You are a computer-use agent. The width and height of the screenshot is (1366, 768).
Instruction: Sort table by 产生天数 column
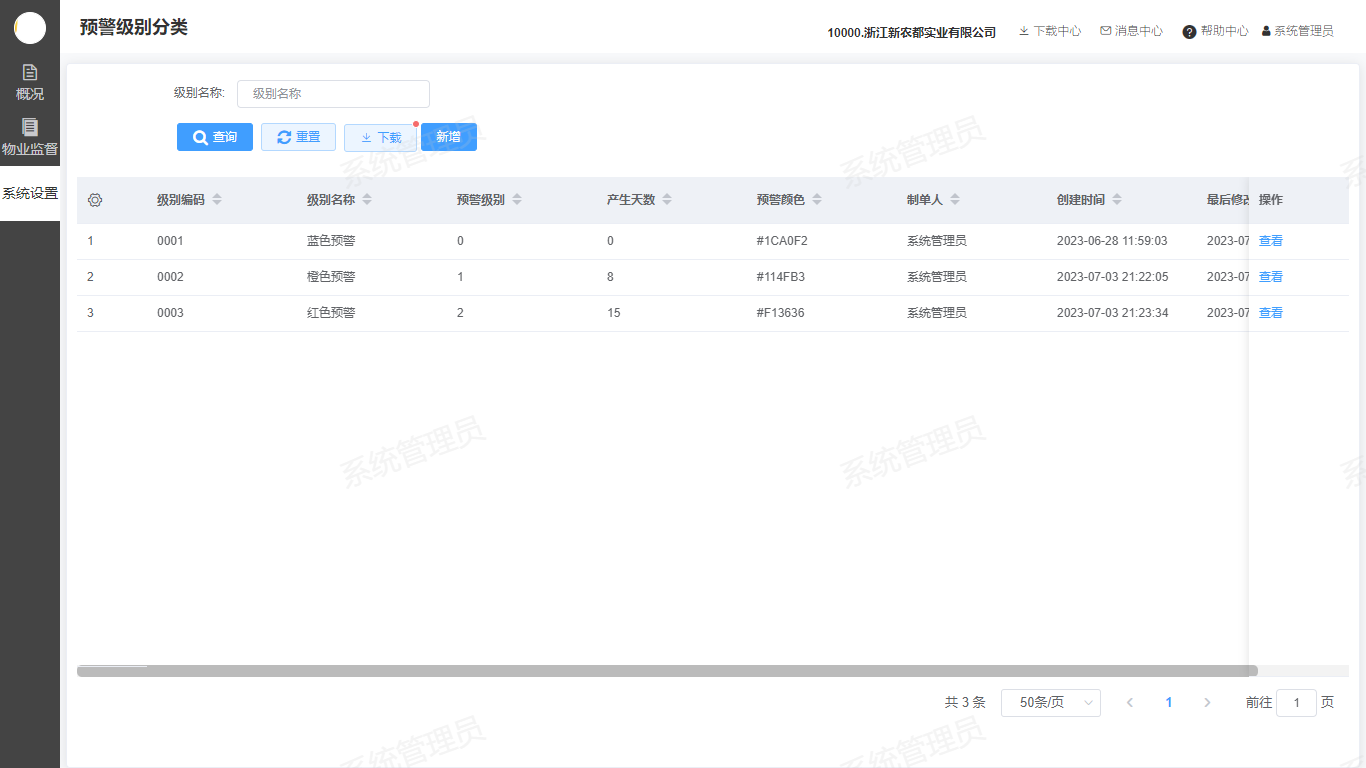tap(667, 200)
